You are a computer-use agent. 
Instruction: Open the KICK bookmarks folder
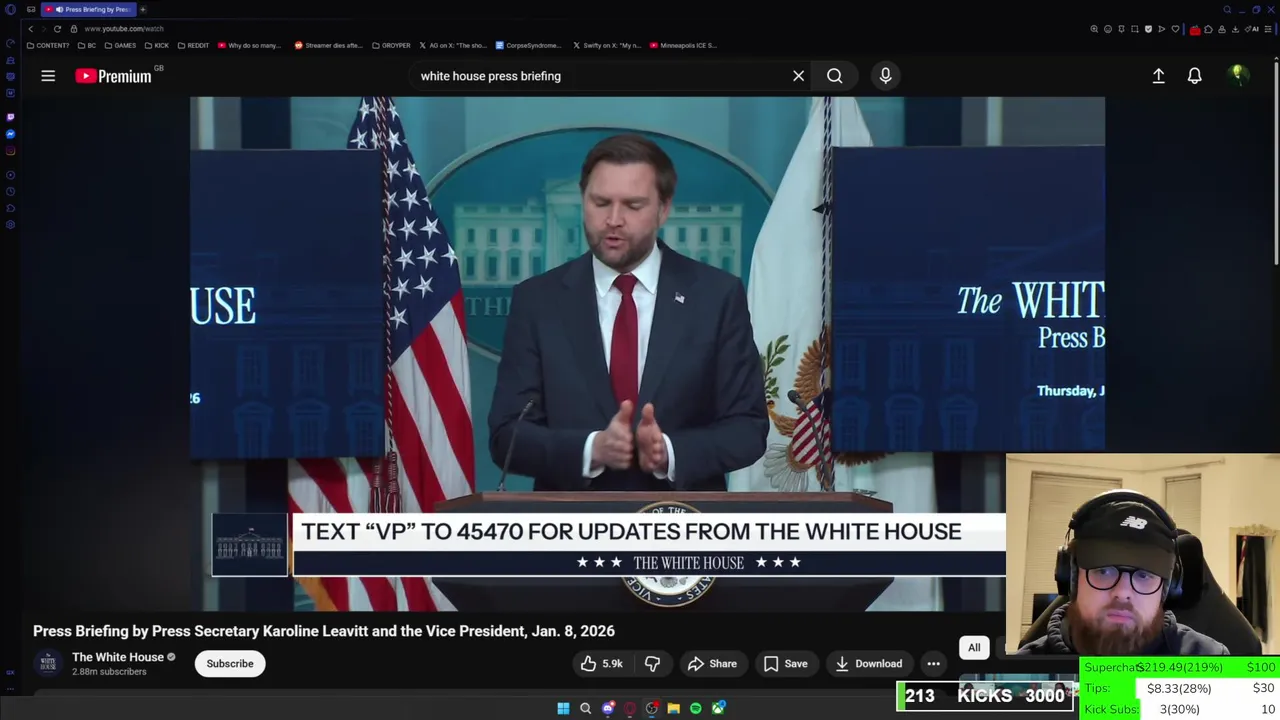[x=157, y=45]
